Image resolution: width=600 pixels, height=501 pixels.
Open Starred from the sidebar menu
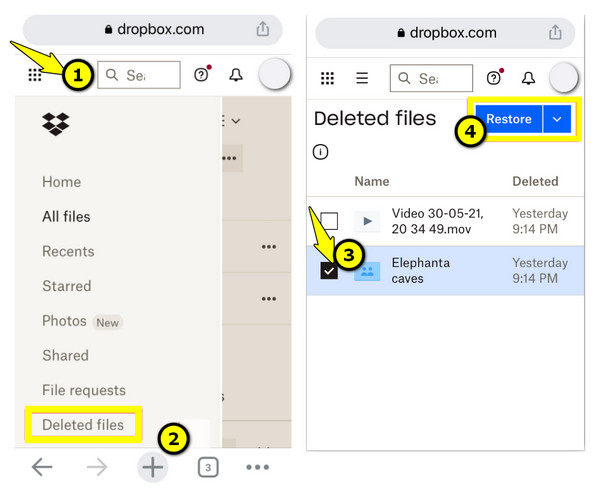(x=67, y=286)
